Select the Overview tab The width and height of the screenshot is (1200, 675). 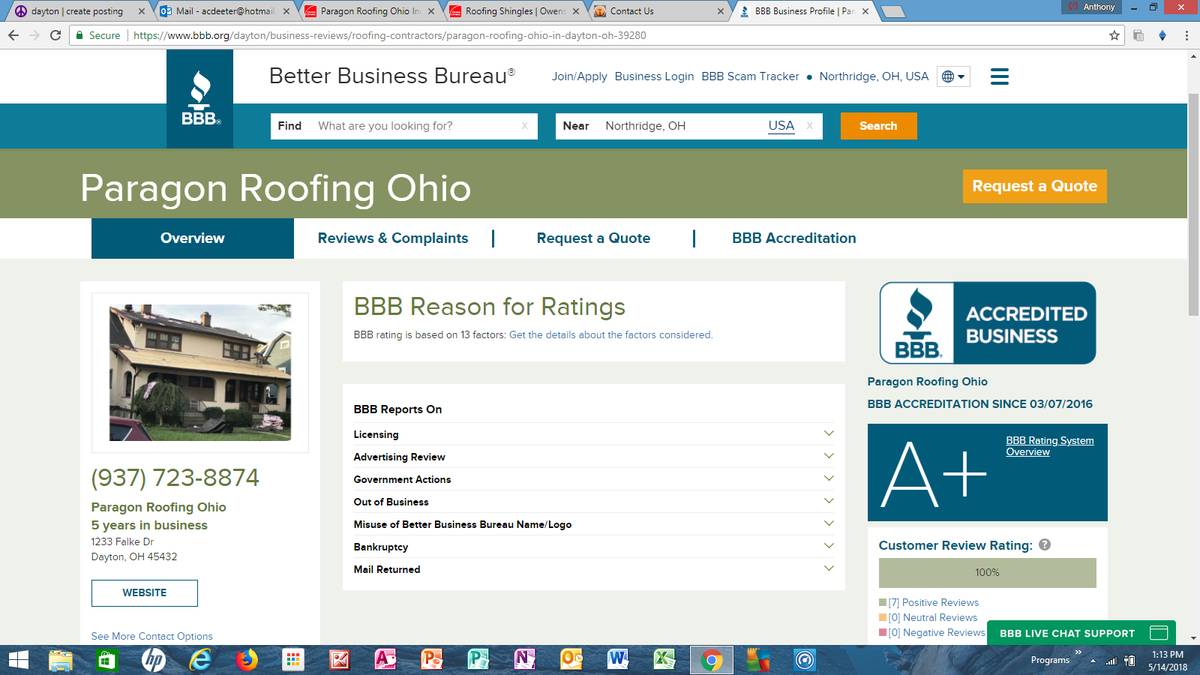point(193,238)
